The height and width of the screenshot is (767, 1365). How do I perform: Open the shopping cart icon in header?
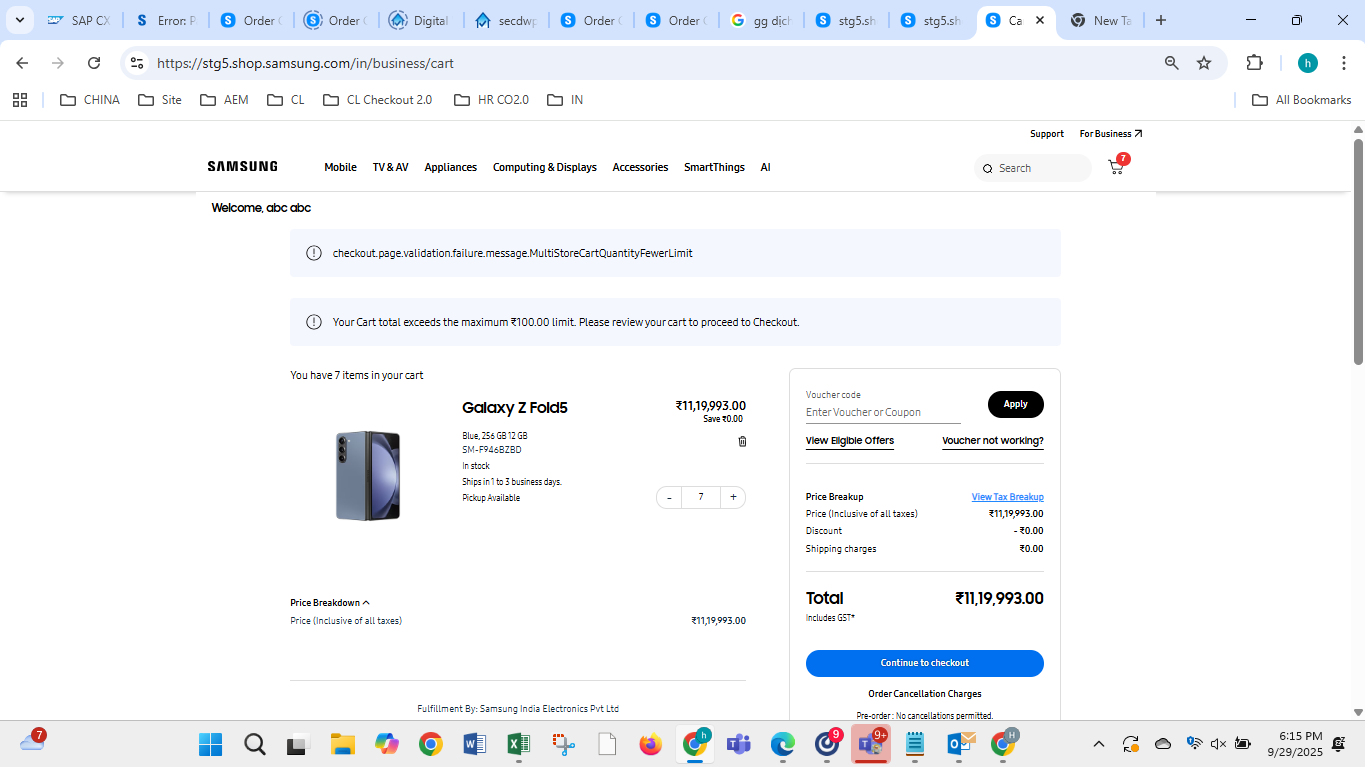pyautogui.click(x=1116, y=167)
